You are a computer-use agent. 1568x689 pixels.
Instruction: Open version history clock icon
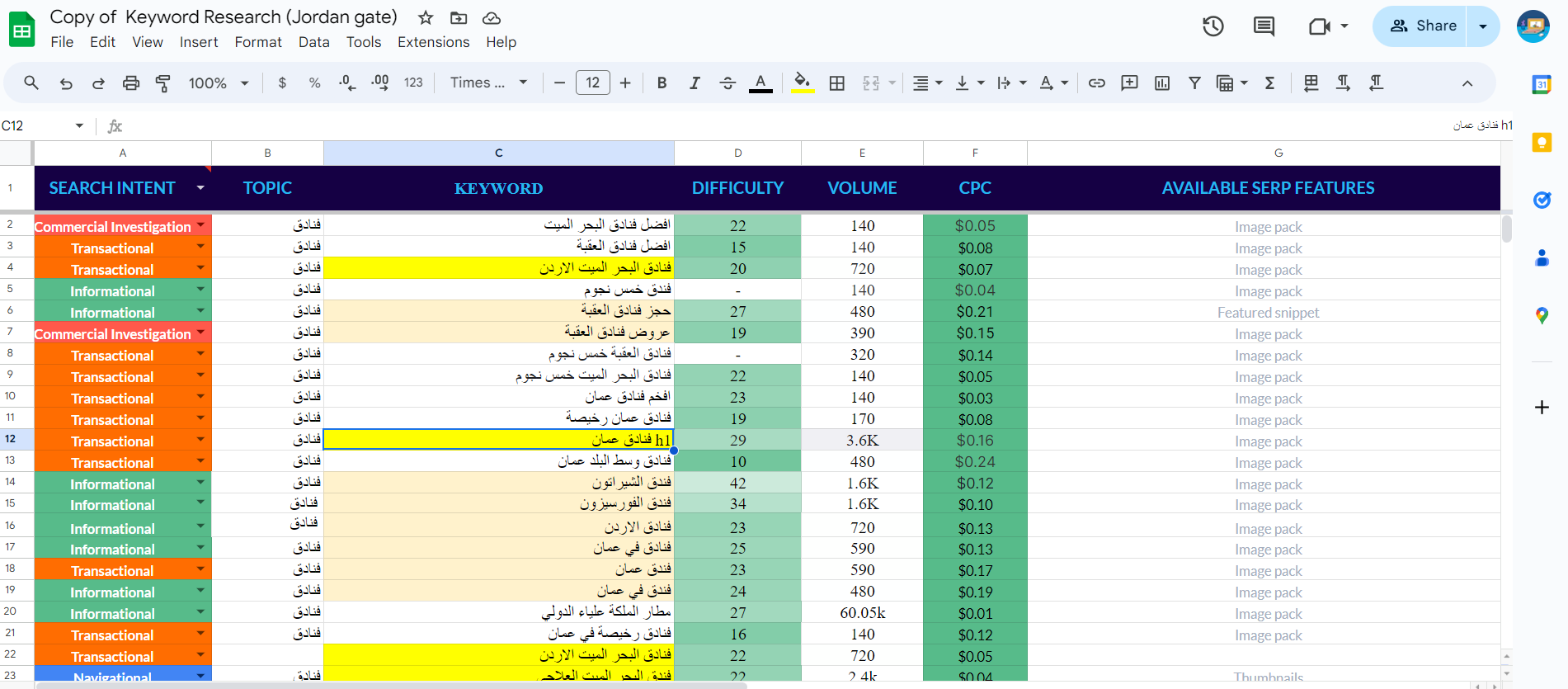[x=1212, y=26]
